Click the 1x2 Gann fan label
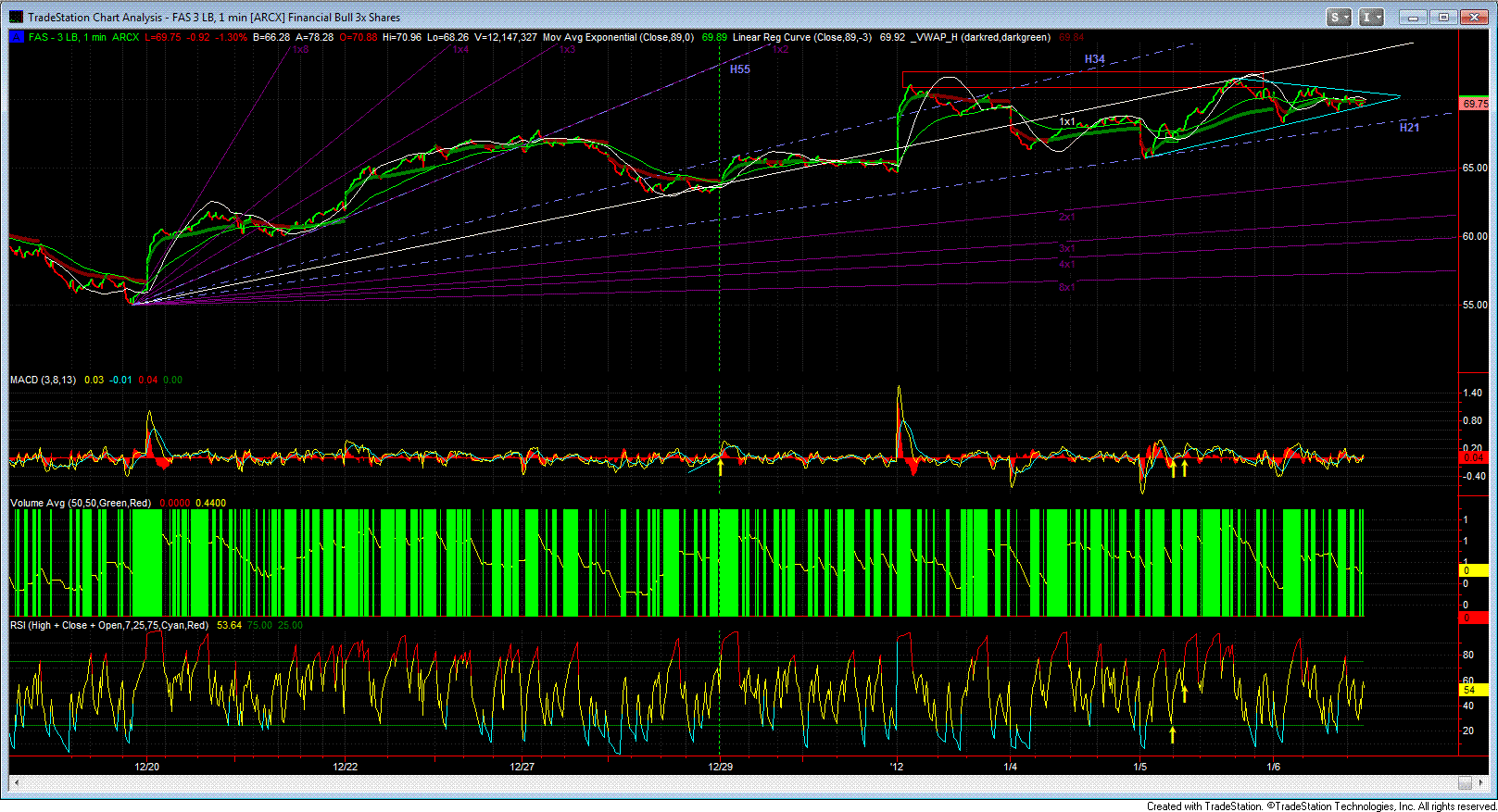Image resolution: width=1498 pixels, height=812 pixels. click(780, 50)
